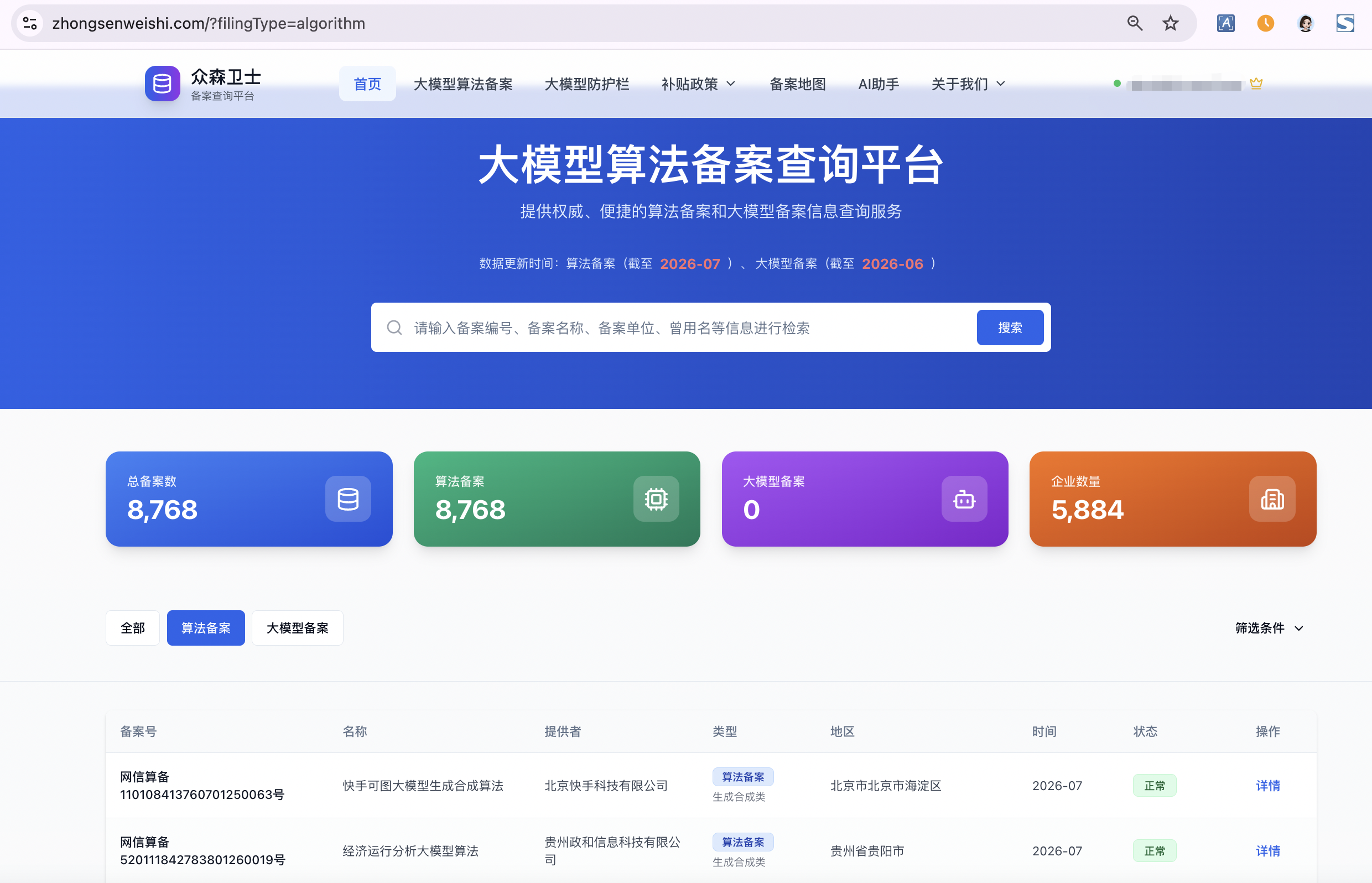Open the 备案地图 navigation item
The width and height of the screenshot is (1372, 883).
tap(798, 84)
